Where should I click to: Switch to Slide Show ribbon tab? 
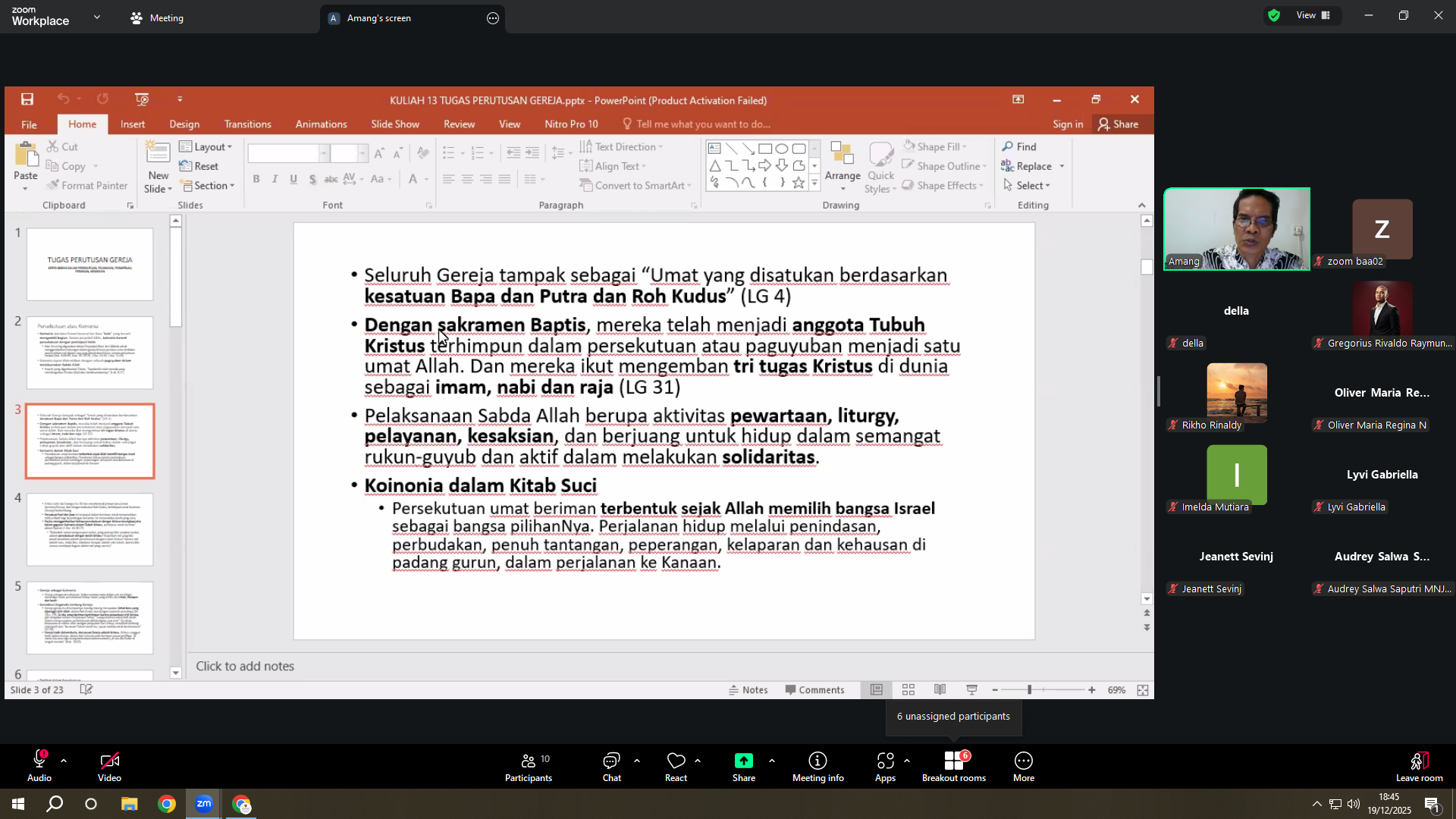click(x=395, y=124)
